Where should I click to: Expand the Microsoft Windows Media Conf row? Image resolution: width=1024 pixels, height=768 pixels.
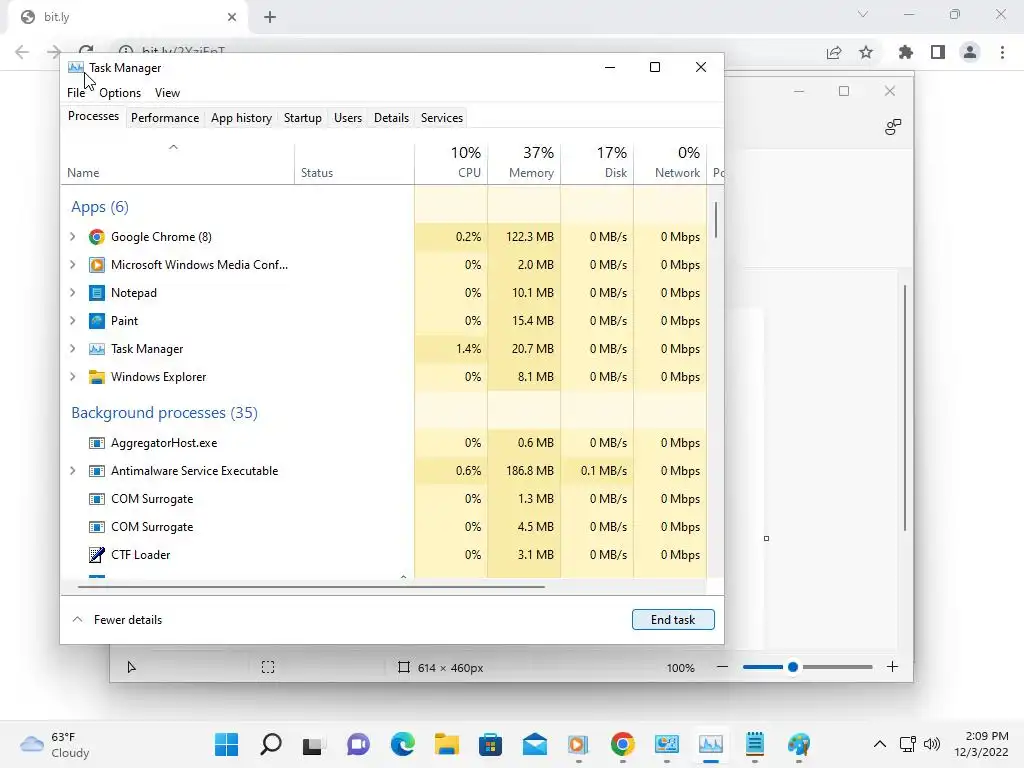[72, 265]
